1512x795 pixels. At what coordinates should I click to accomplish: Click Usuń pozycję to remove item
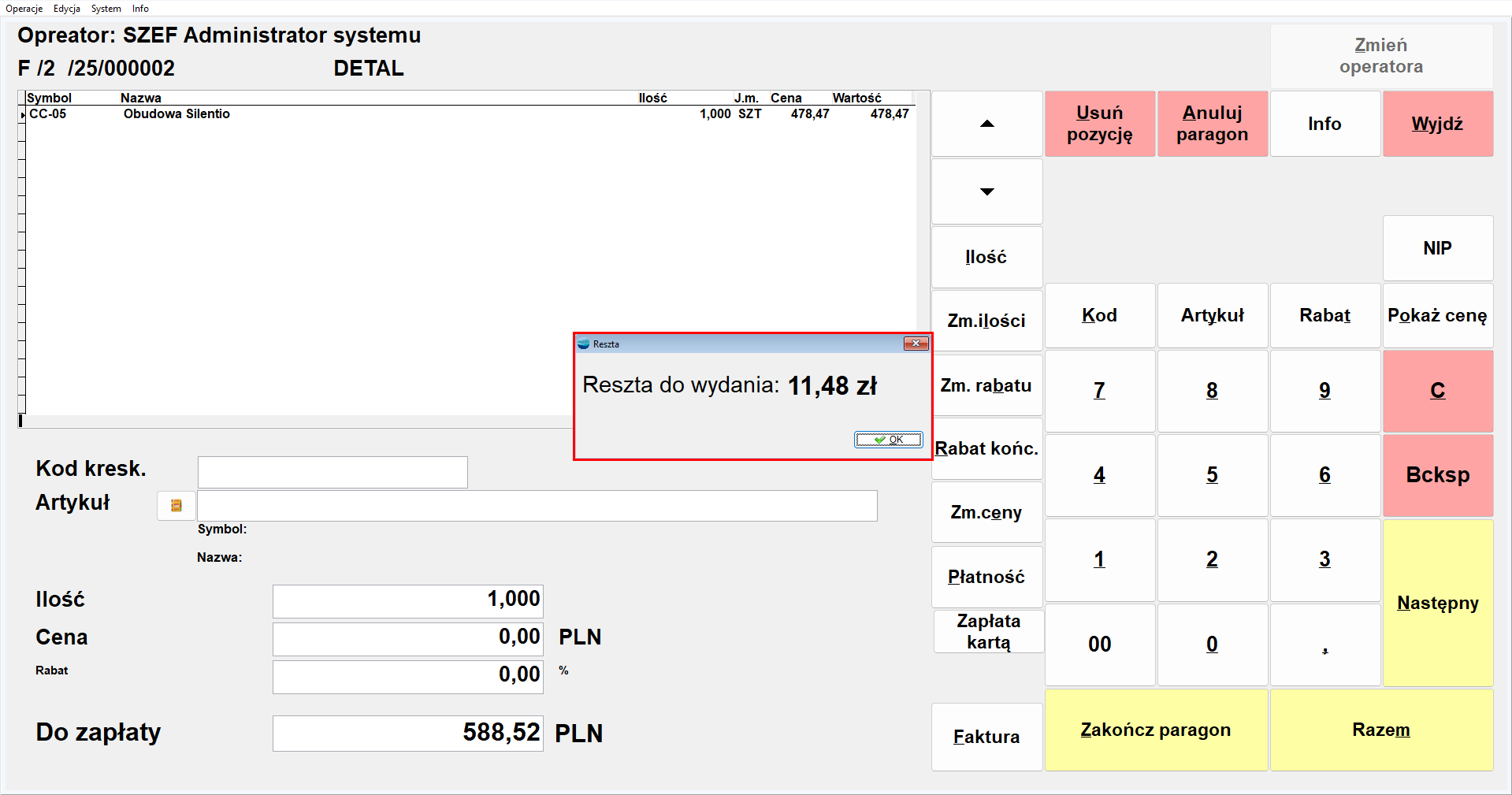(x=1099, y=124)
